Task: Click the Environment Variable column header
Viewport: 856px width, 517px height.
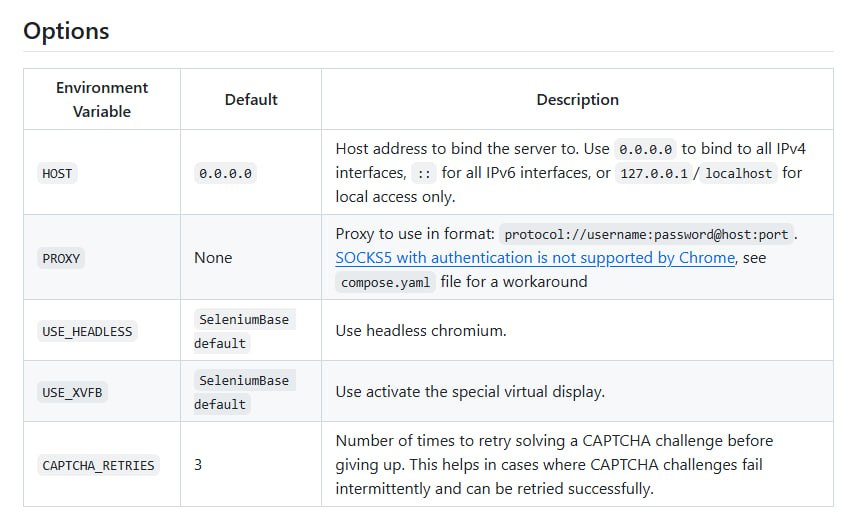Action: 102,99
